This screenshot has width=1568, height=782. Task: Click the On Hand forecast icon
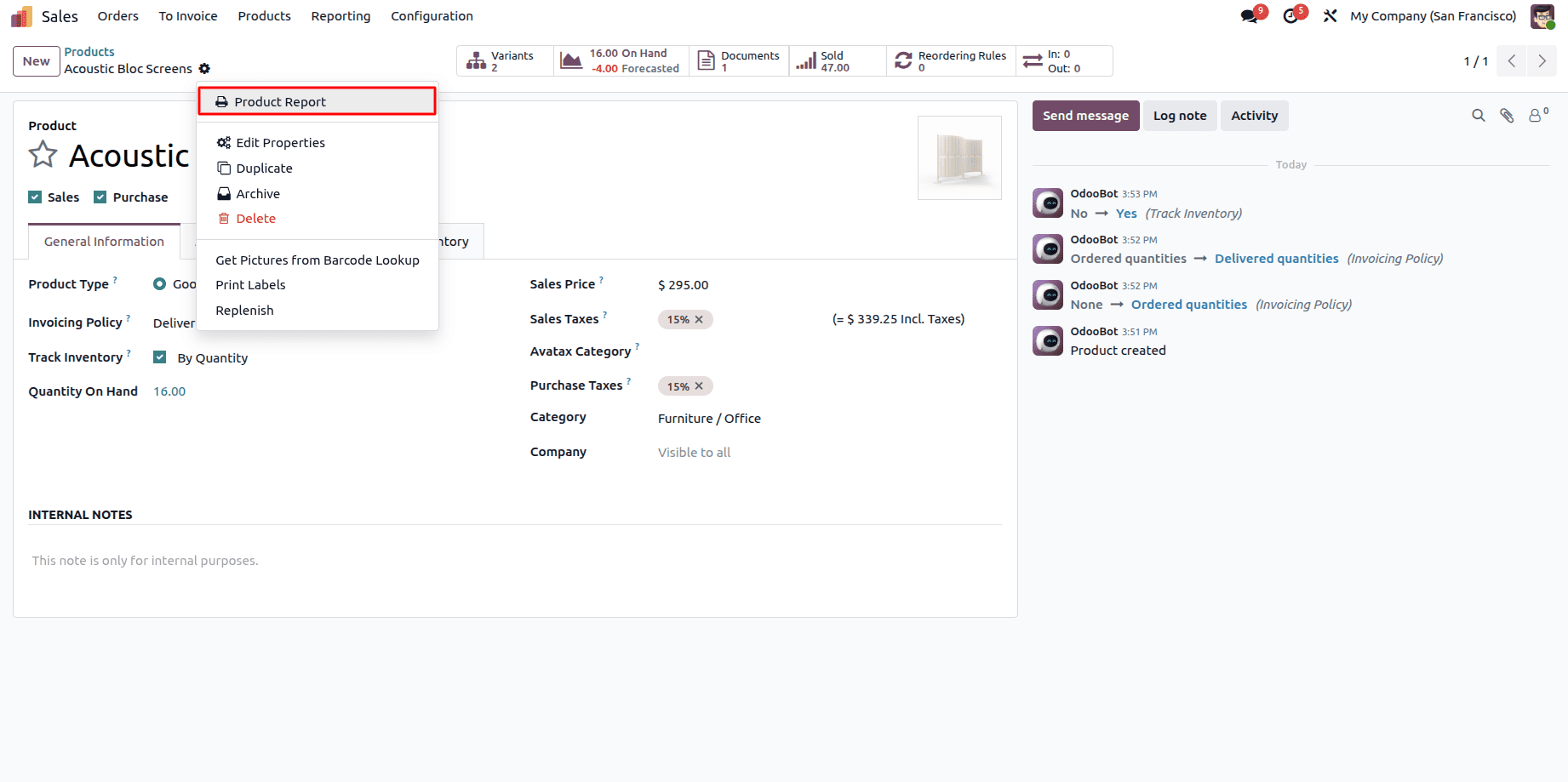(x=571, y=60)
